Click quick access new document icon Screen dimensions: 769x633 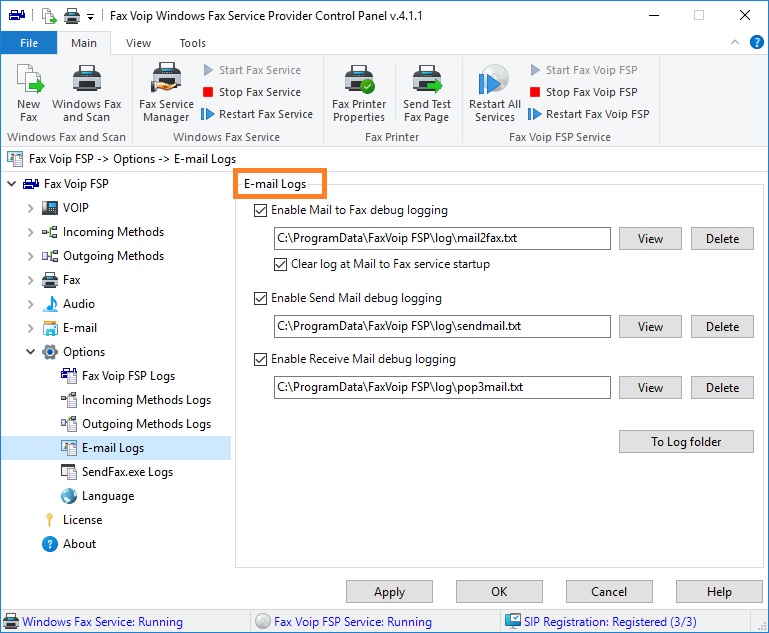[49, 16]
